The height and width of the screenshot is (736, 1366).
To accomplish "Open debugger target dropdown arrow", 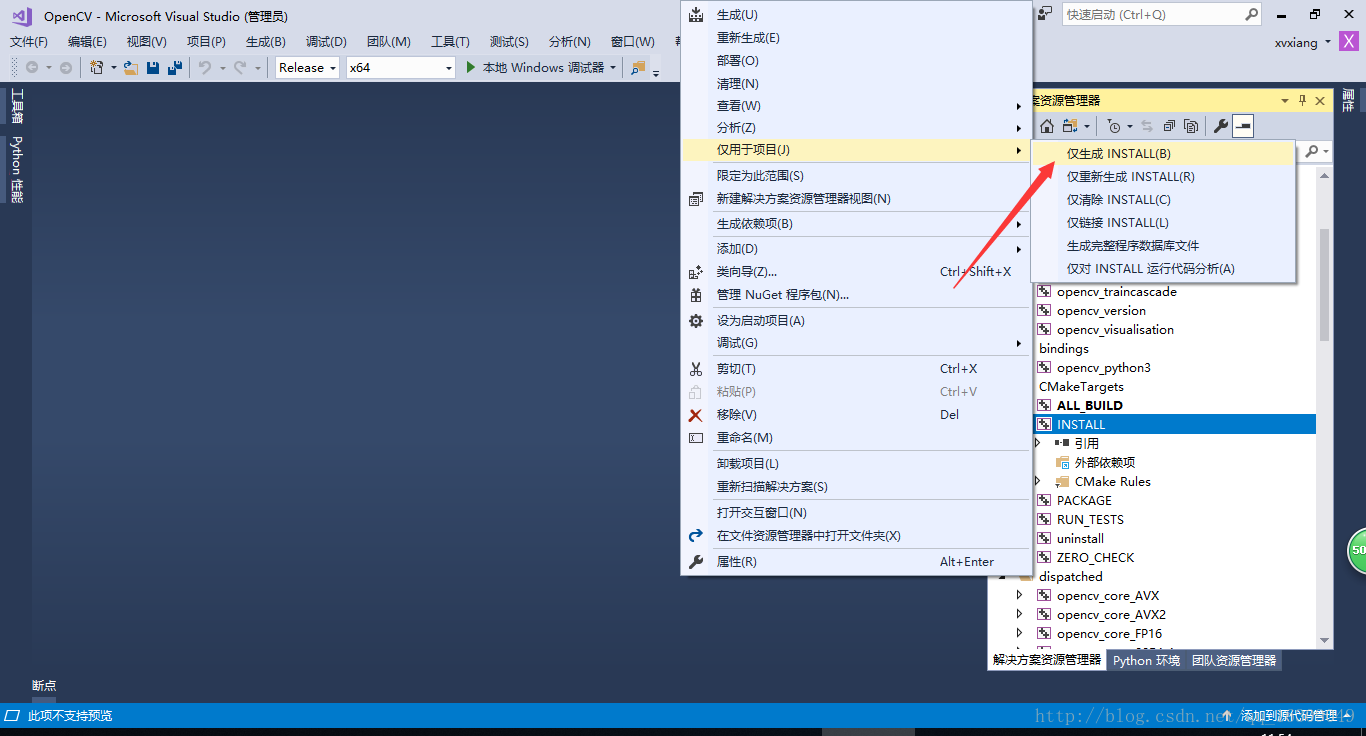I will point(613,68).
